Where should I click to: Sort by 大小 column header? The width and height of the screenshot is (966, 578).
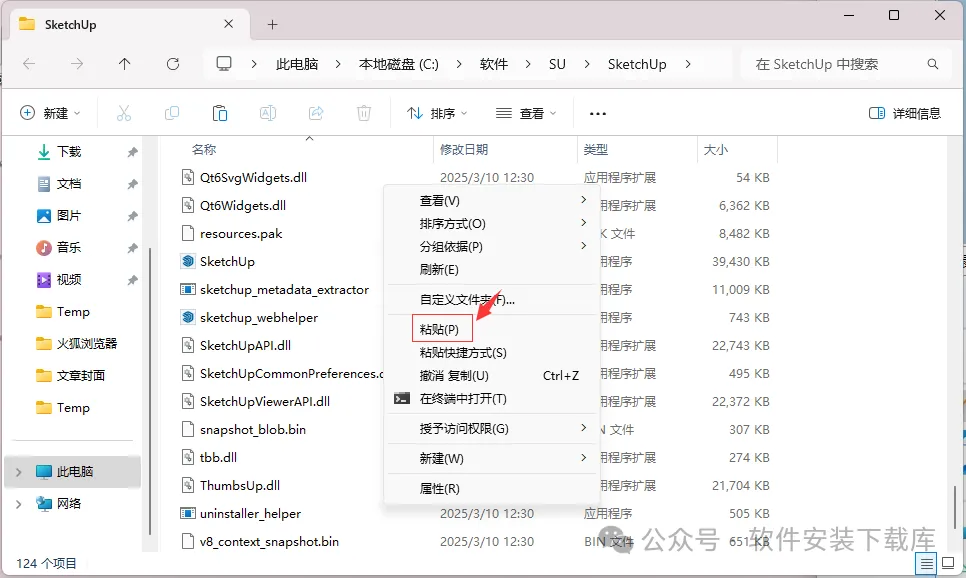click(715, 150)
